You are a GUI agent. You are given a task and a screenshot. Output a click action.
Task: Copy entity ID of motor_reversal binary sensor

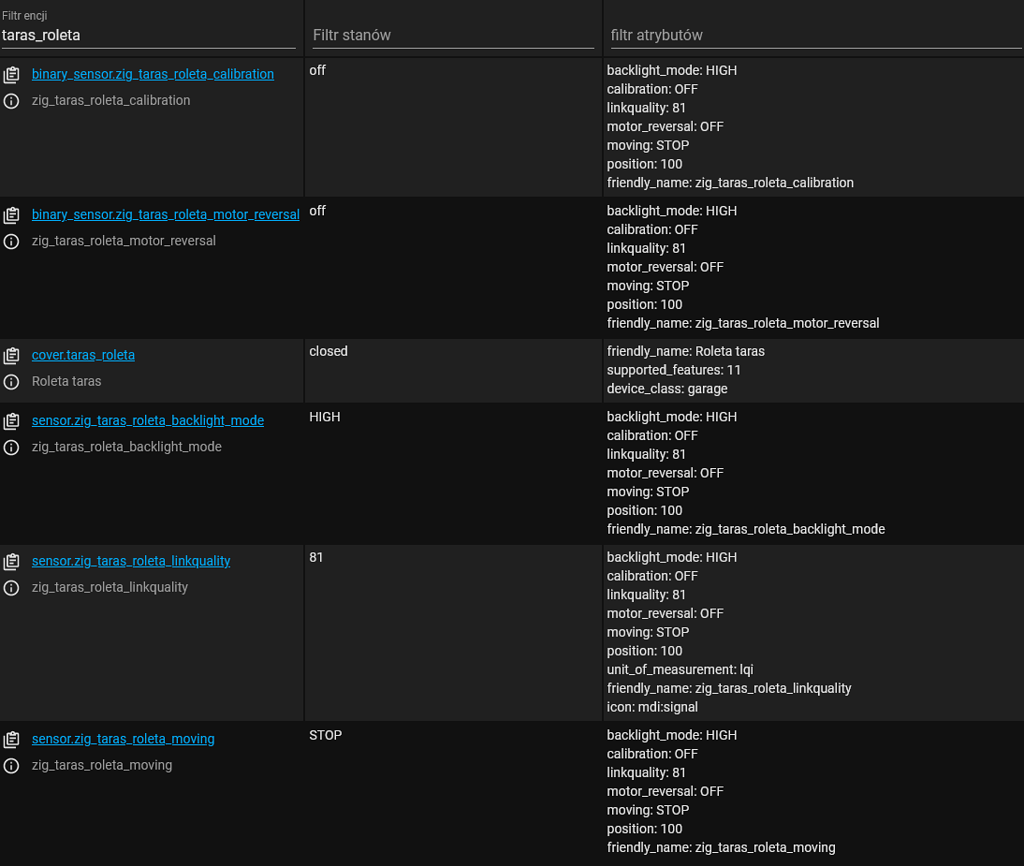[11, 215]
